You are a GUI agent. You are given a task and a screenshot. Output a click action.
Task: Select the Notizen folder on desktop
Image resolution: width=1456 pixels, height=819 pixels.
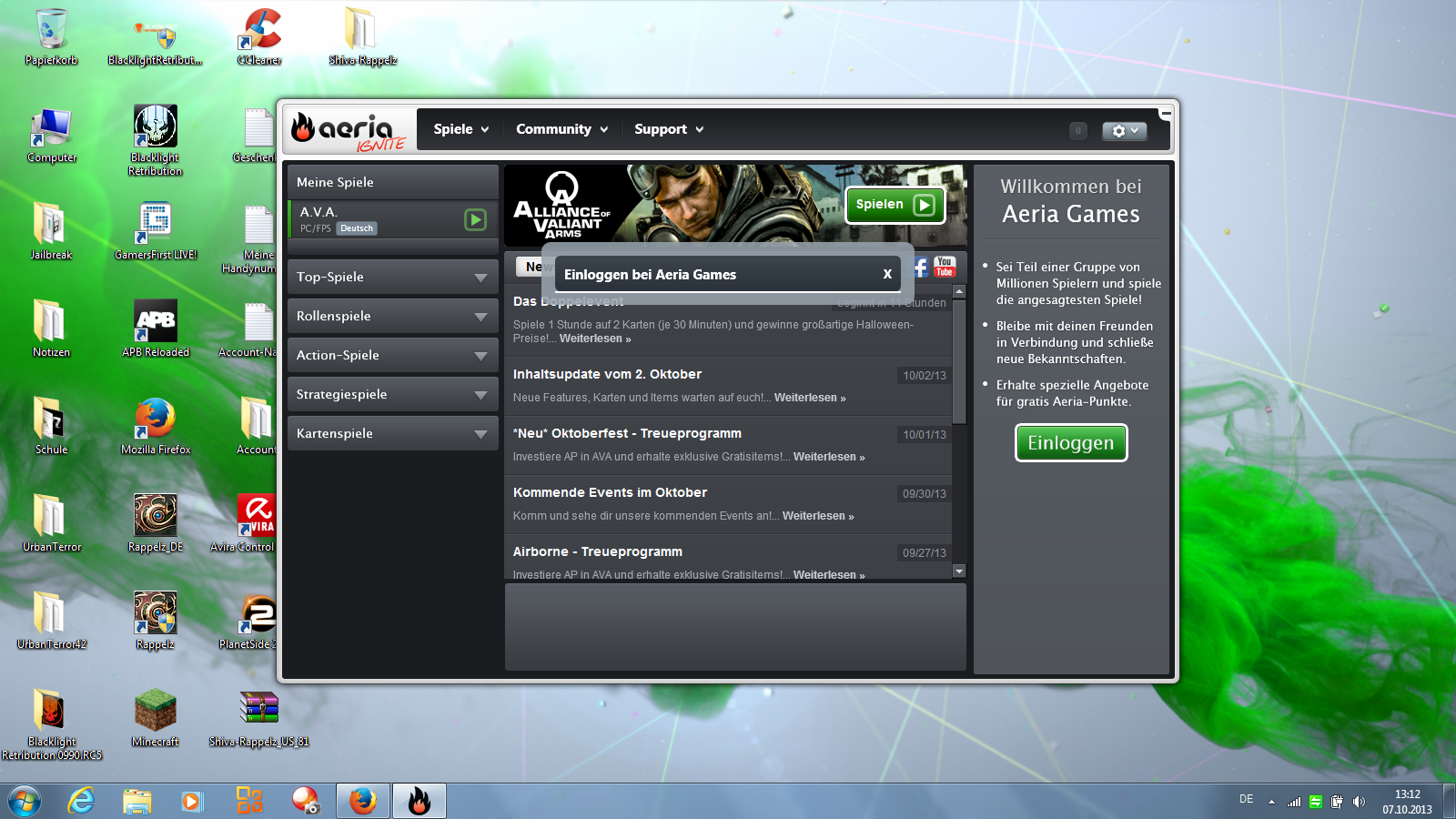tap(51, 329)
